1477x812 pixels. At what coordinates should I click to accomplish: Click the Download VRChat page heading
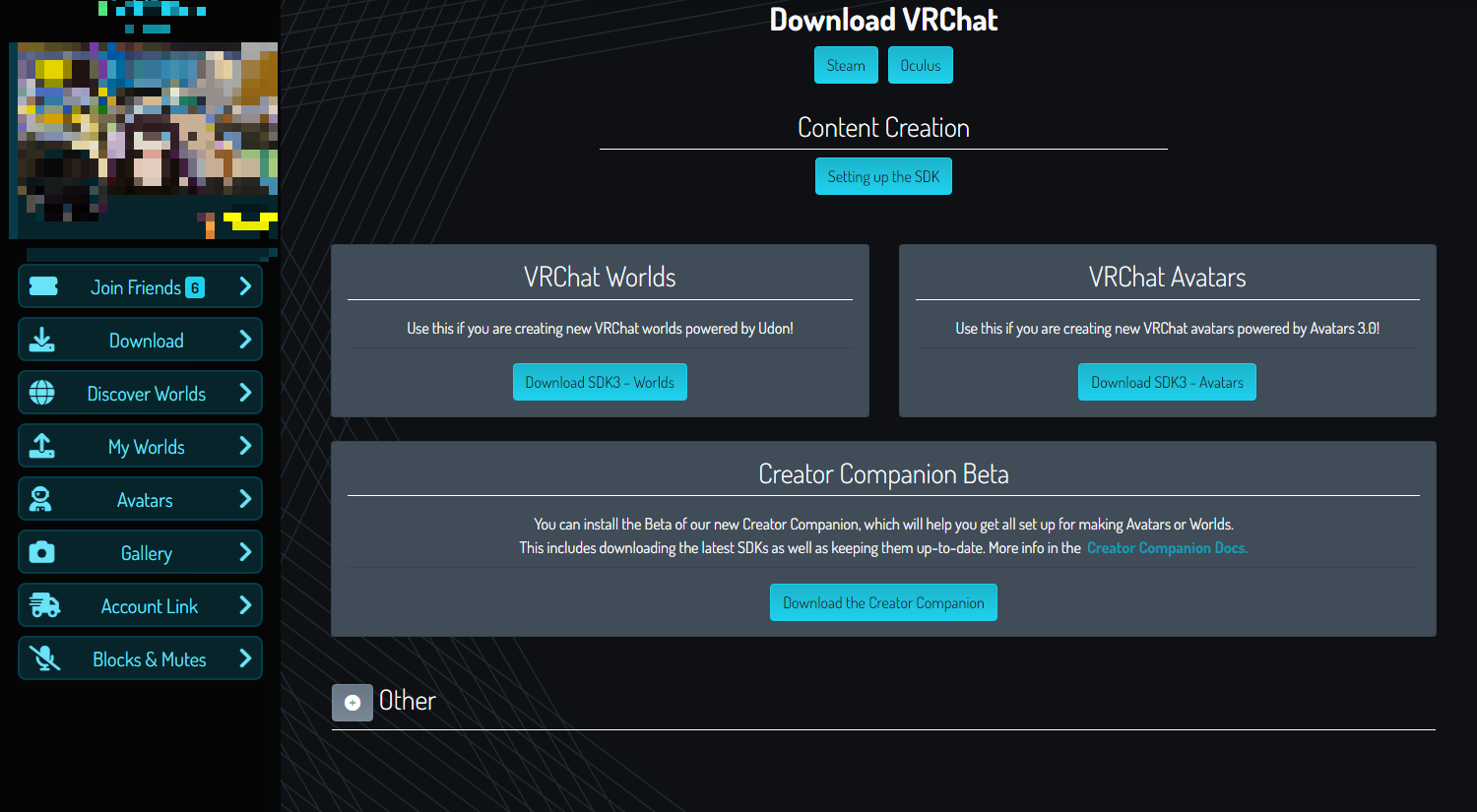point(883,20)
